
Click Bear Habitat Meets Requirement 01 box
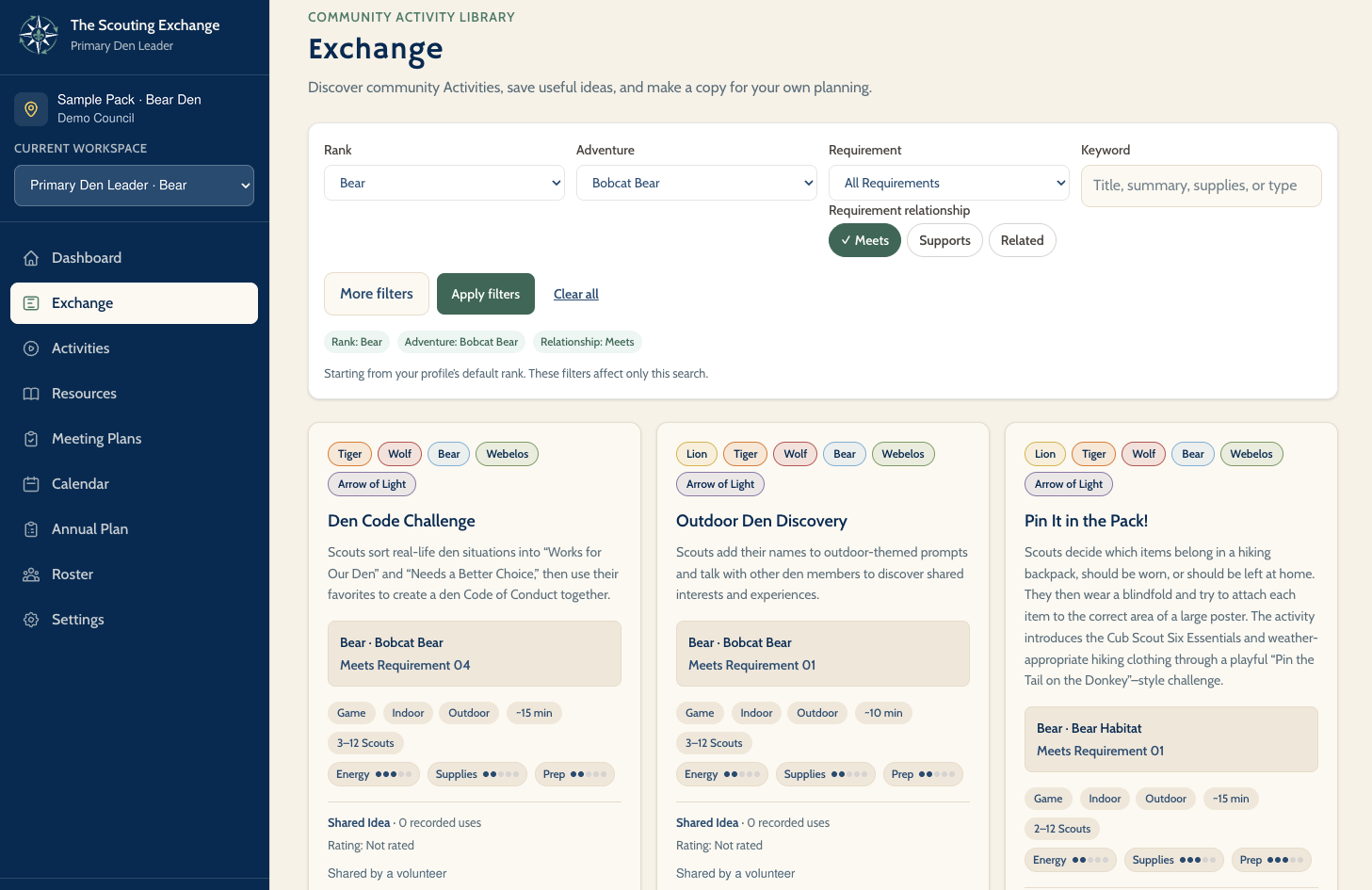click(1171, 739)
